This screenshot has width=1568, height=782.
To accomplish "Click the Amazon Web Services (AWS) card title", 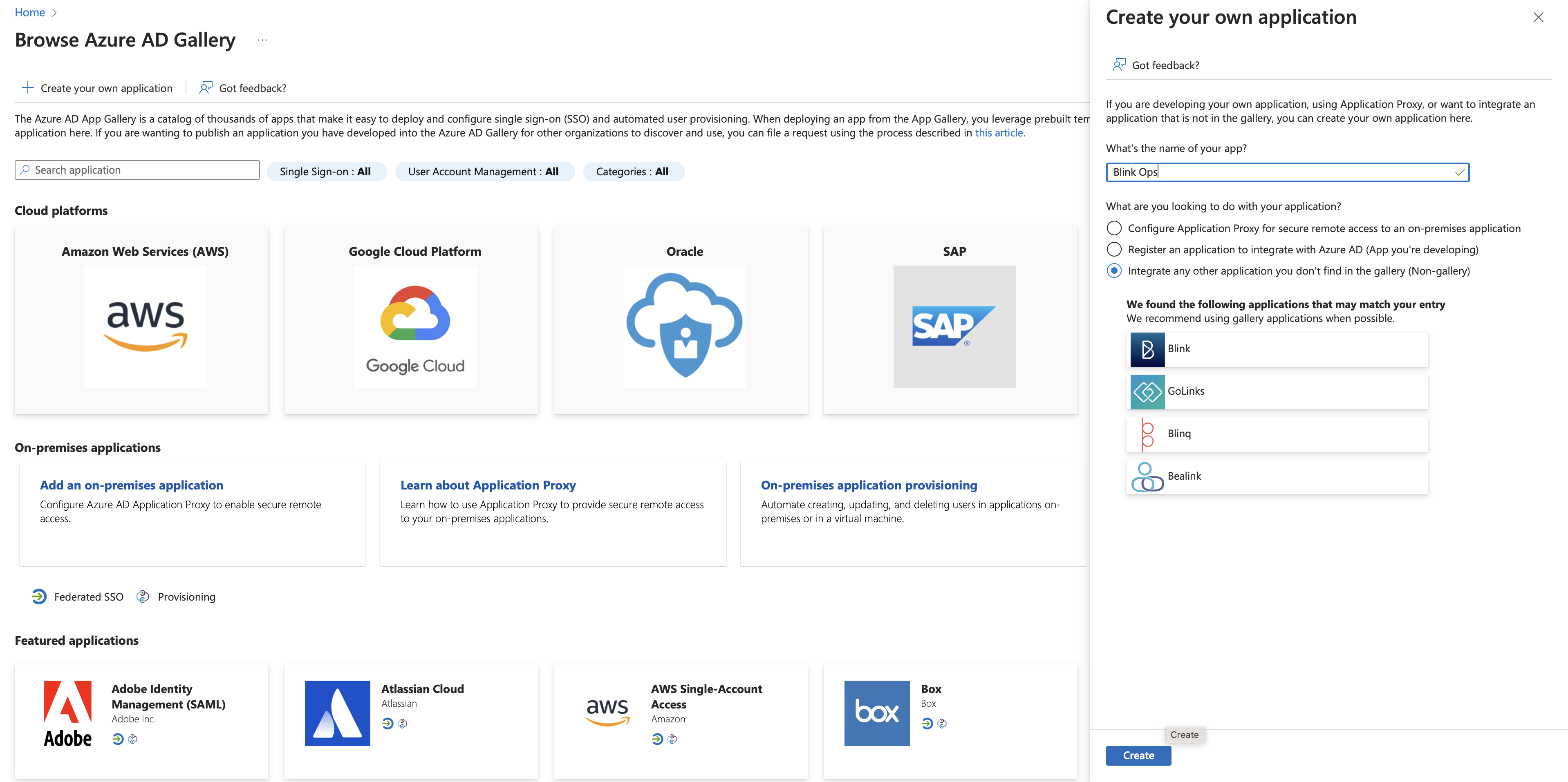I will click(145, 251).
